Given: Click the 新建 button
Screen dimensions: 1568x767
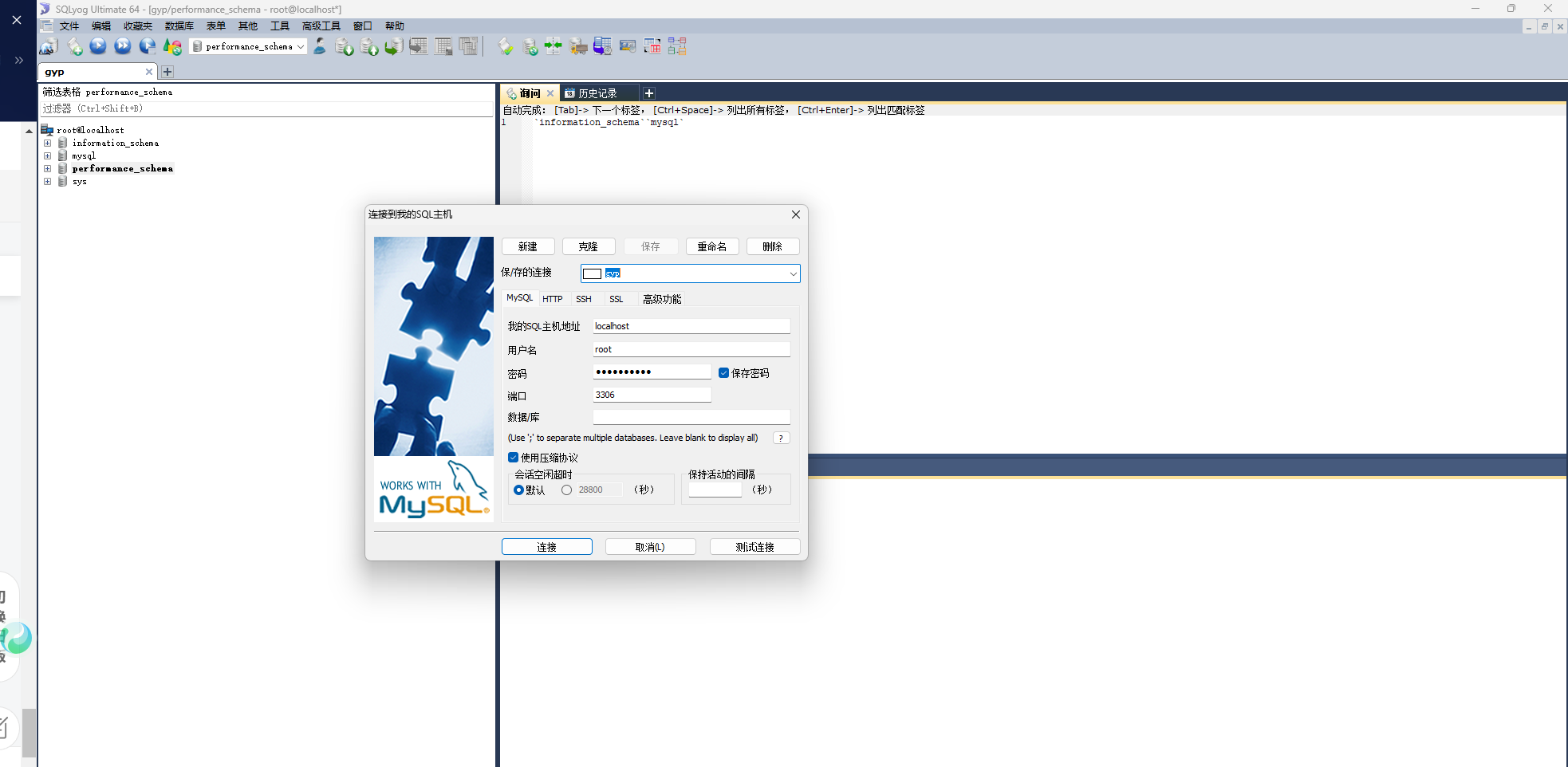Looking at the screenshot, I should coord(528,246).
